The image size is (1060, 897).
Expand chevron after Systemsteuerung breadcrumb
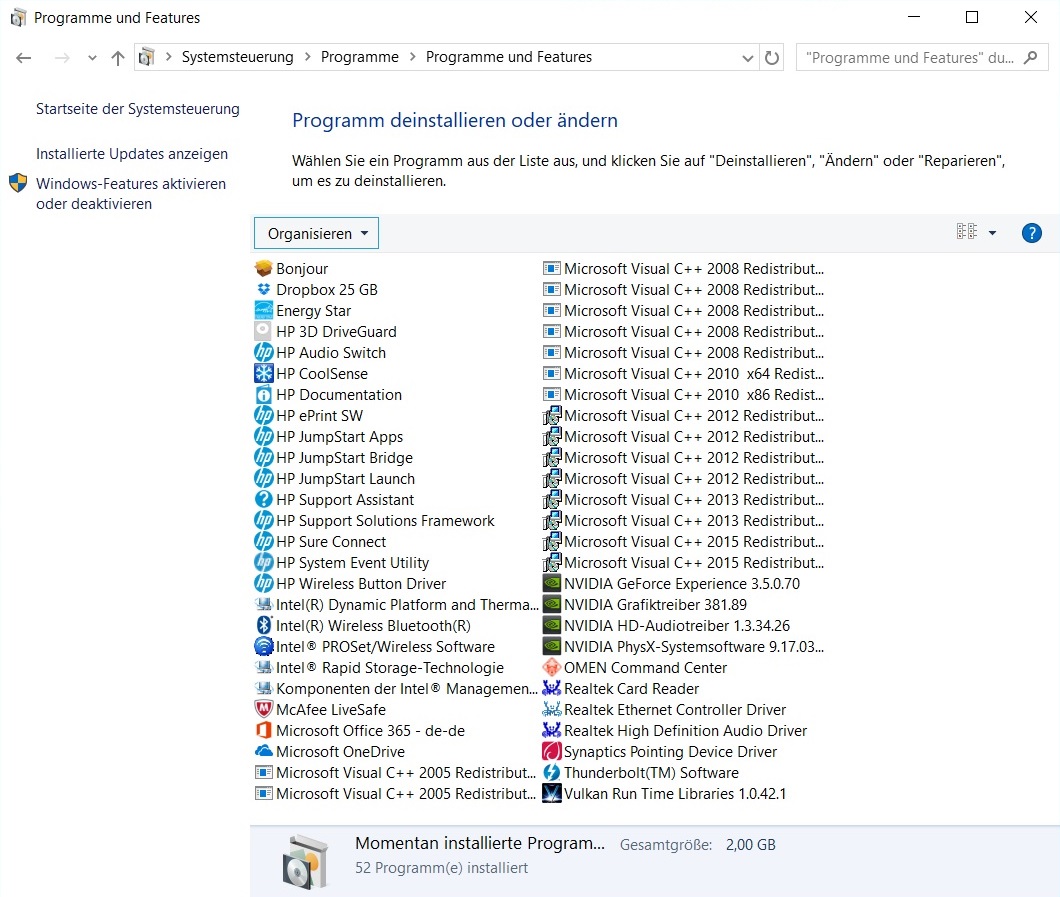(307, 57)
